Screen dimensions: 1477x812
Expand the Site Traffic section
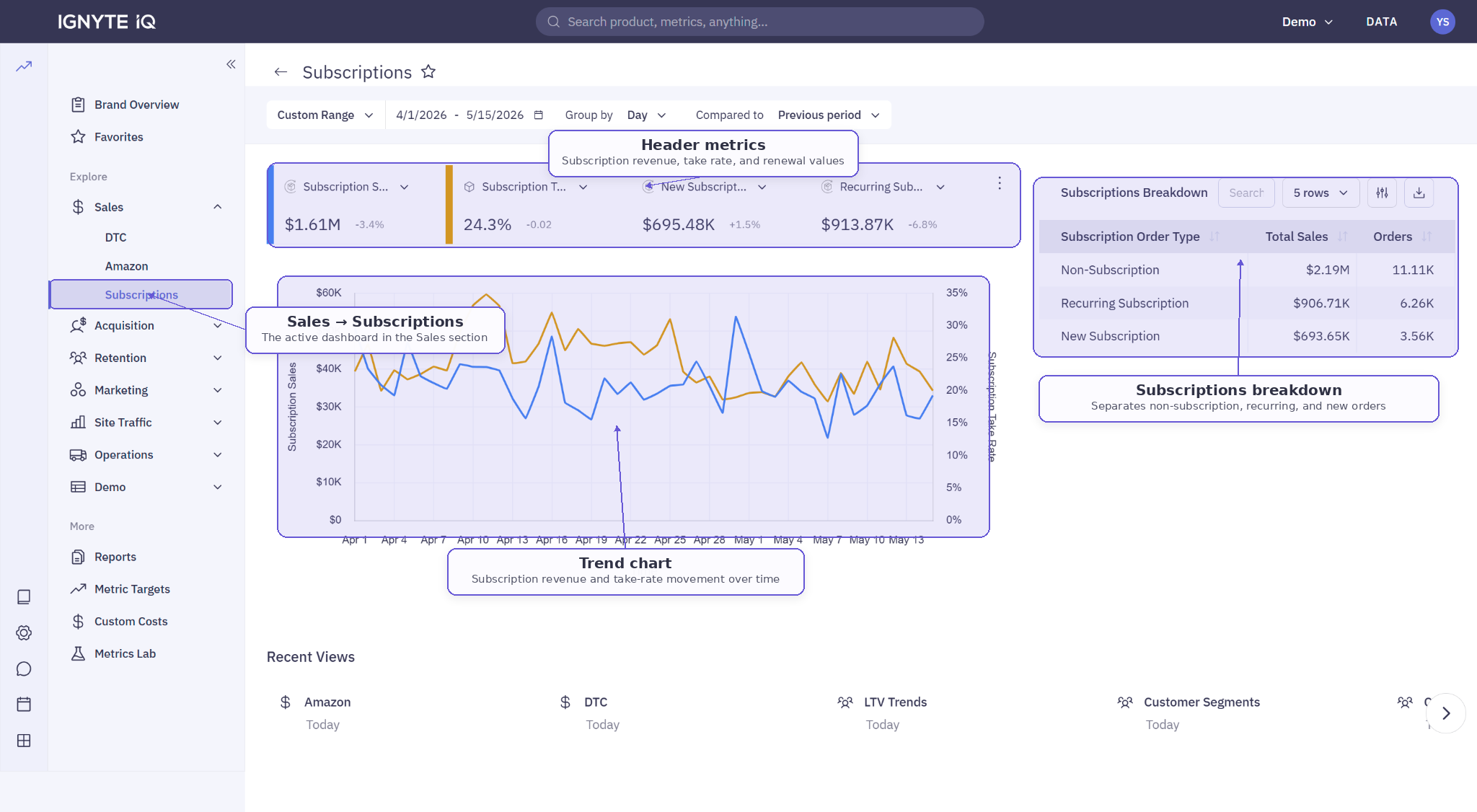click(x=218, y=423)
